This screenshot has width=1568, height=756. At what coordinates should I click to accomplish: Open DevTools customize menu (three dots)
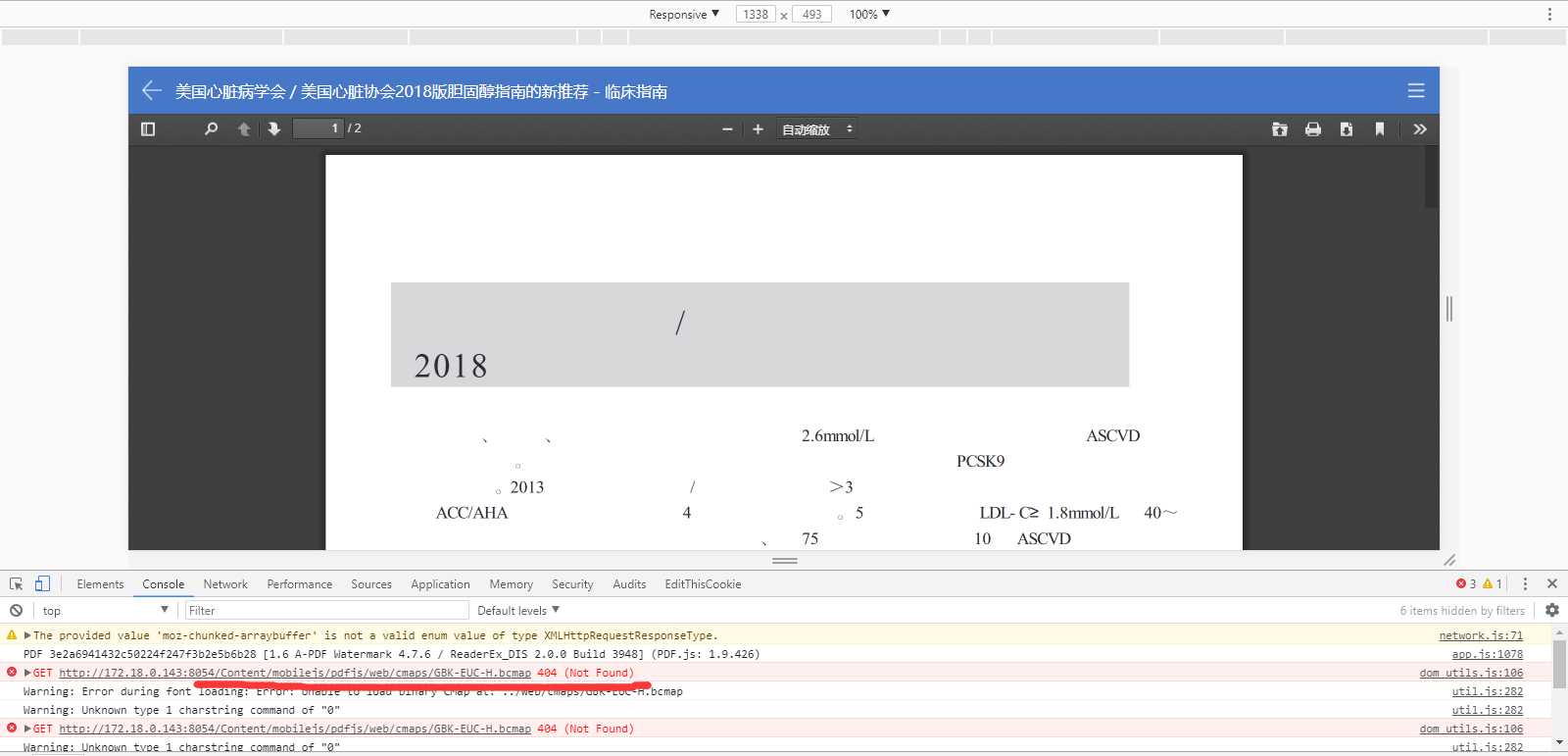pyautogui.click(x=1525, y=583)
